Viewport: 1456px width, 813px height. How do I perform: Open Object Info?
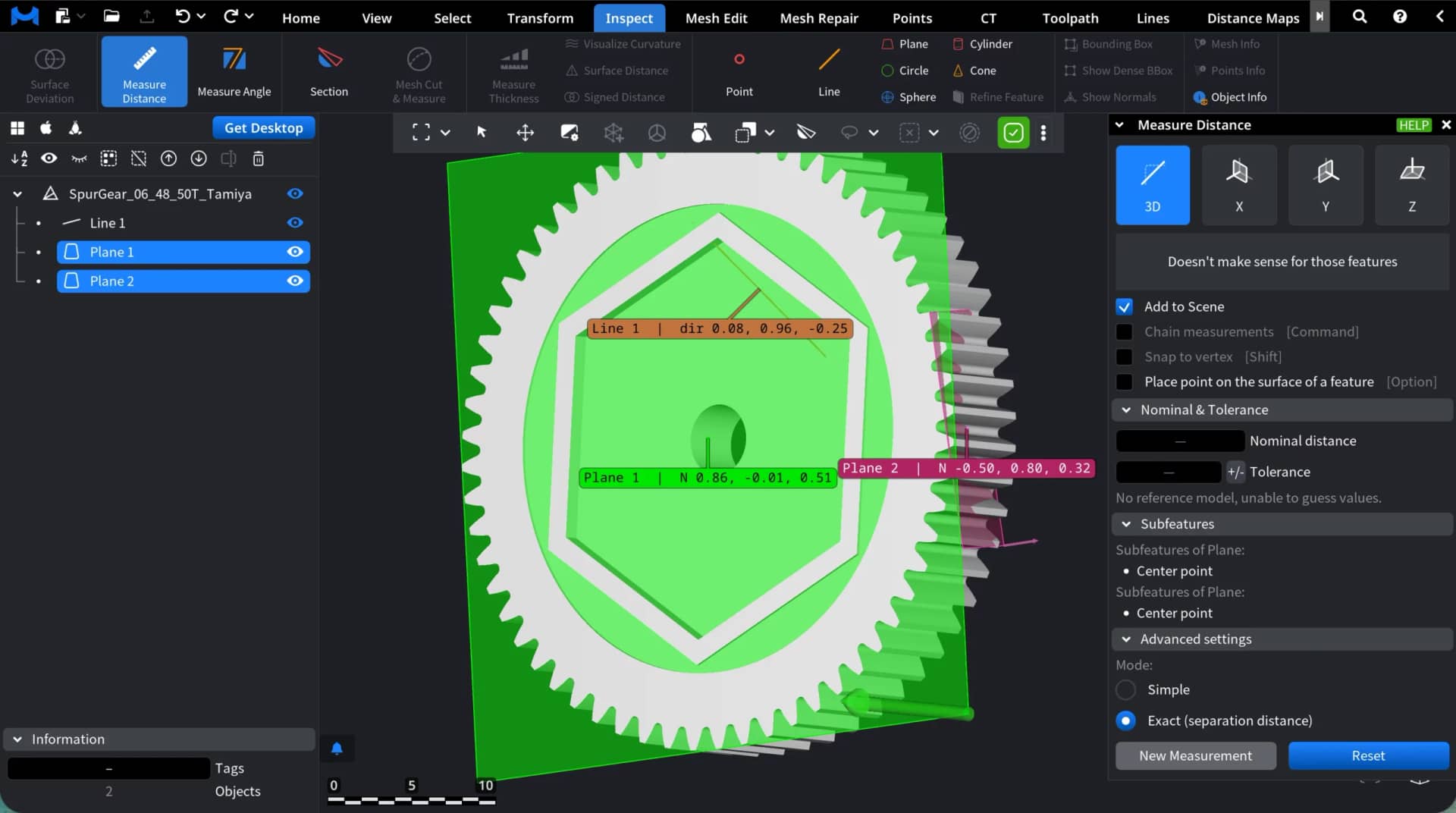(1230, 97)
